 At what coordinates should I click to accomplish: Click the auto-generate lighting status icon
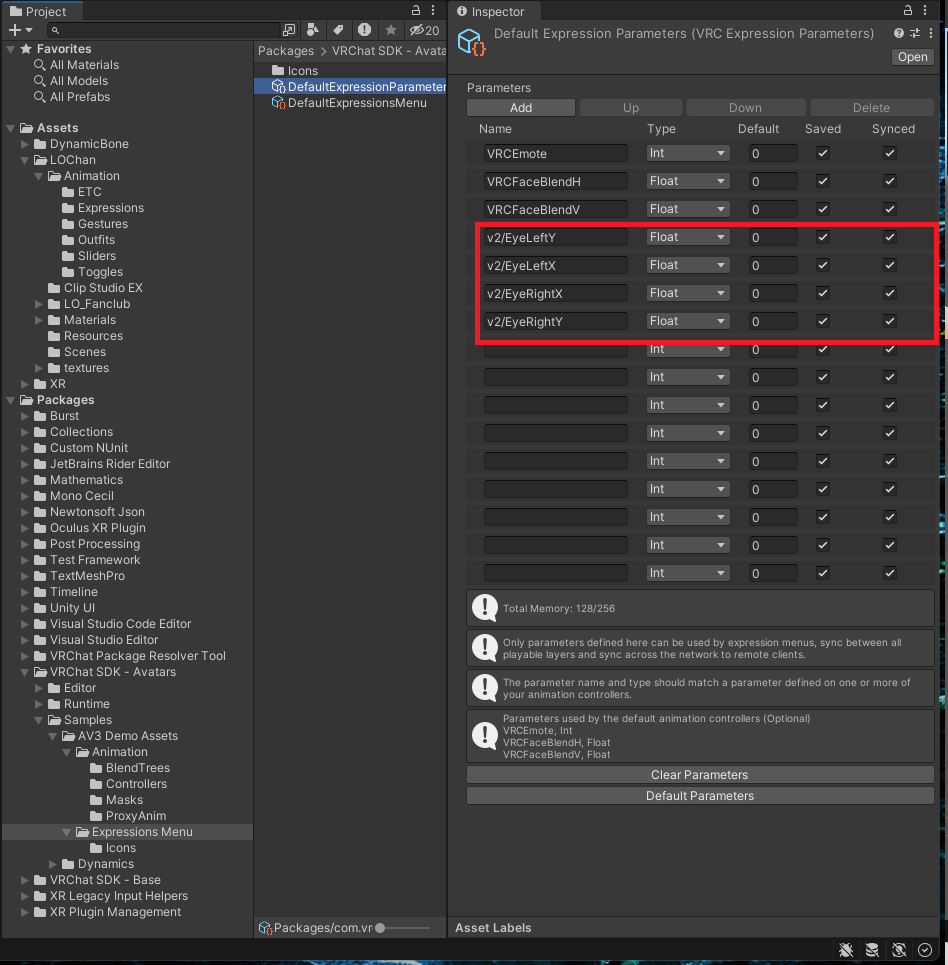tap(899, 950)
